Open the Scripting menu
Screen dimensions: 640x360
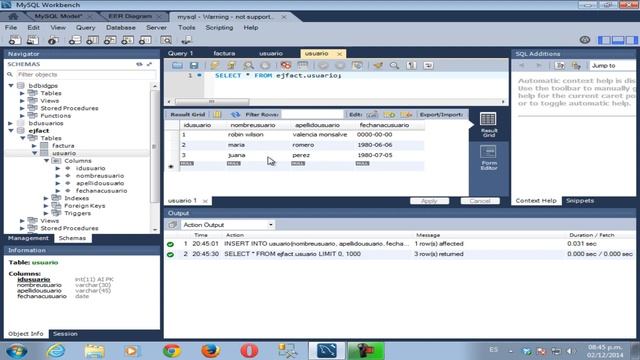coord(219,27)
